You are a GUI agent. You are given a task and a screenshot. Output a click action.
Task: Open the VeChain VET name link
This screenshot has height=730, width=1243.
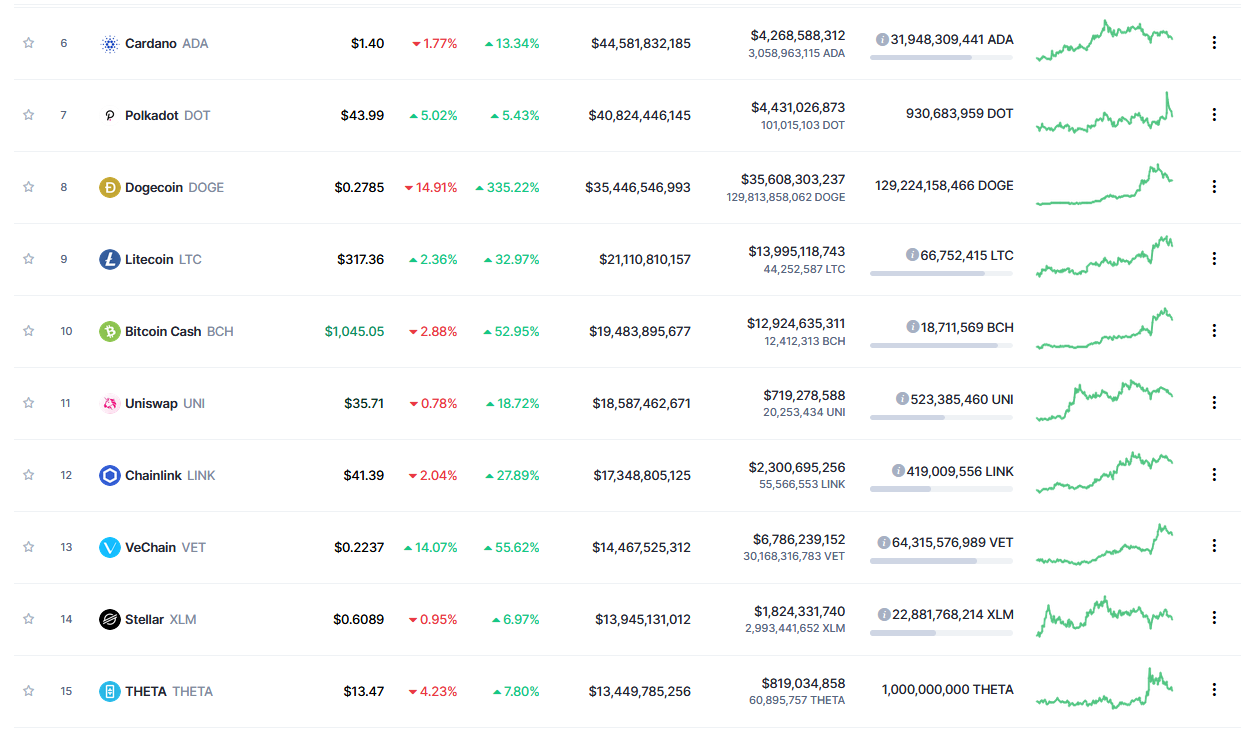(165, 548)
